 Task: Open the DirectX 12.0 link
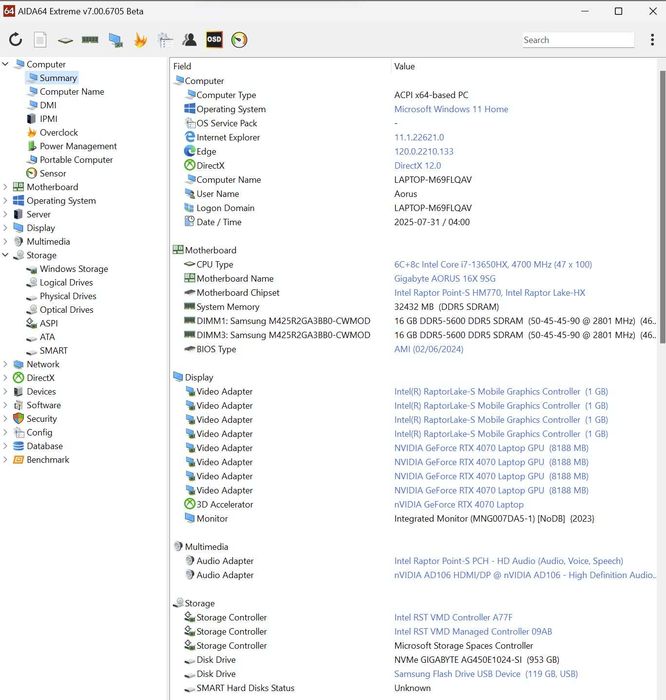tap(417, 166)
